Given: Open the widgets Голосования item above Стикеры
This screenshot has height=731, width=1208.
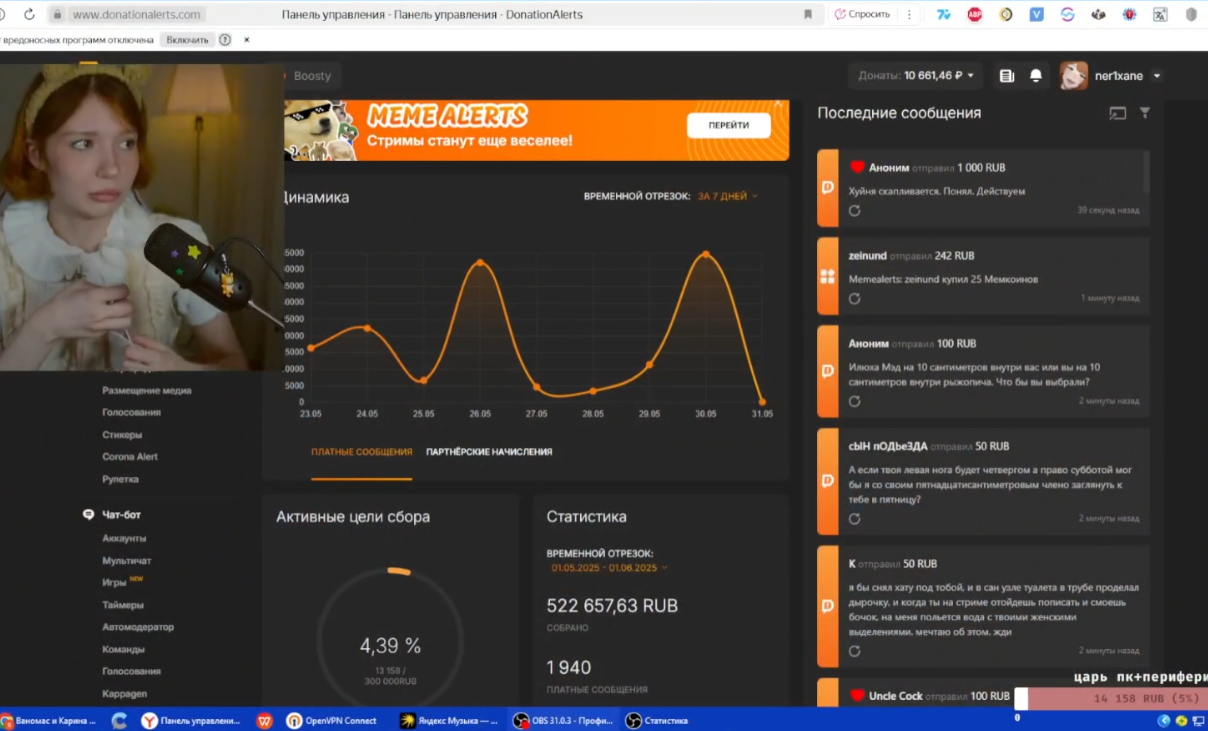Looking at the screenshot, I should point(131,413).
